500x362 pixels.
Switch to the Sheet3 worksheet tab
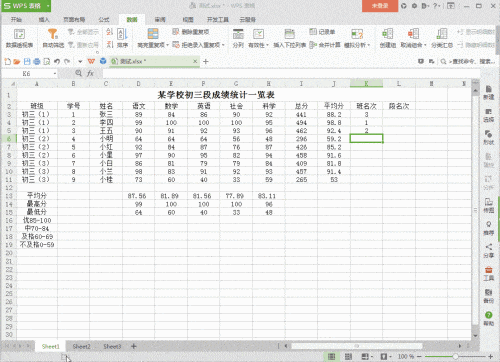point(112,347)
